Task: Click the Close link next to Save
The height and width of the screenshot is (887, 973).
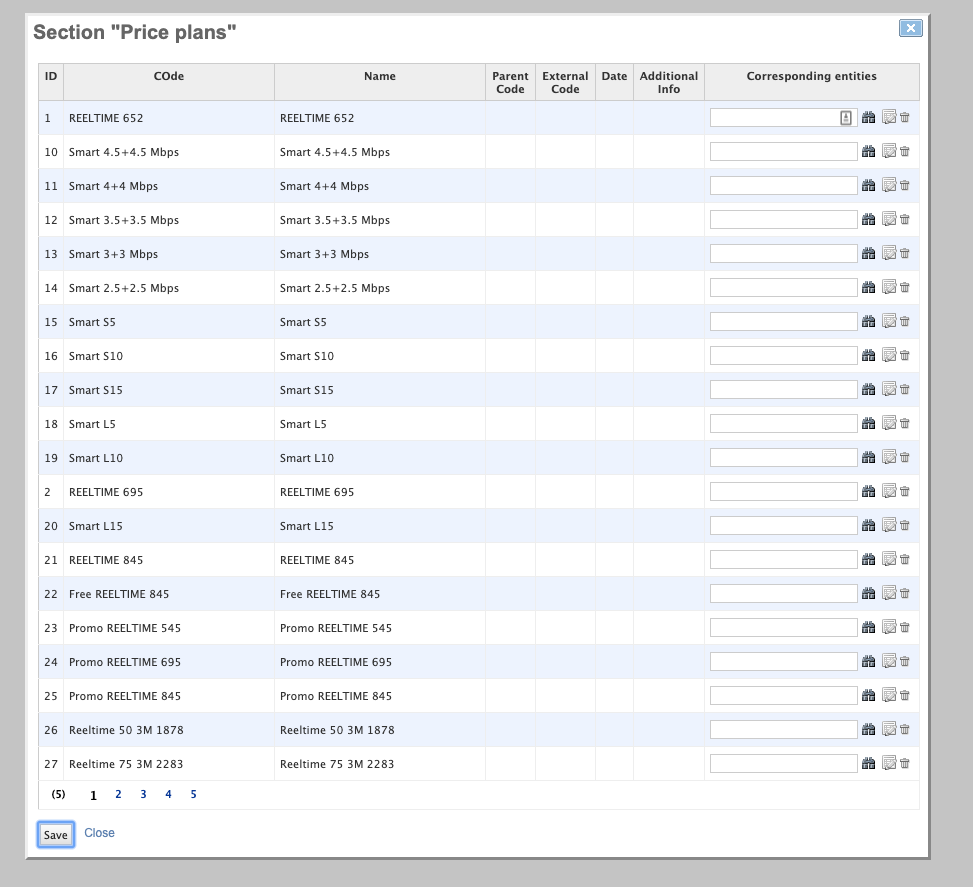Action: coord(99,833)
